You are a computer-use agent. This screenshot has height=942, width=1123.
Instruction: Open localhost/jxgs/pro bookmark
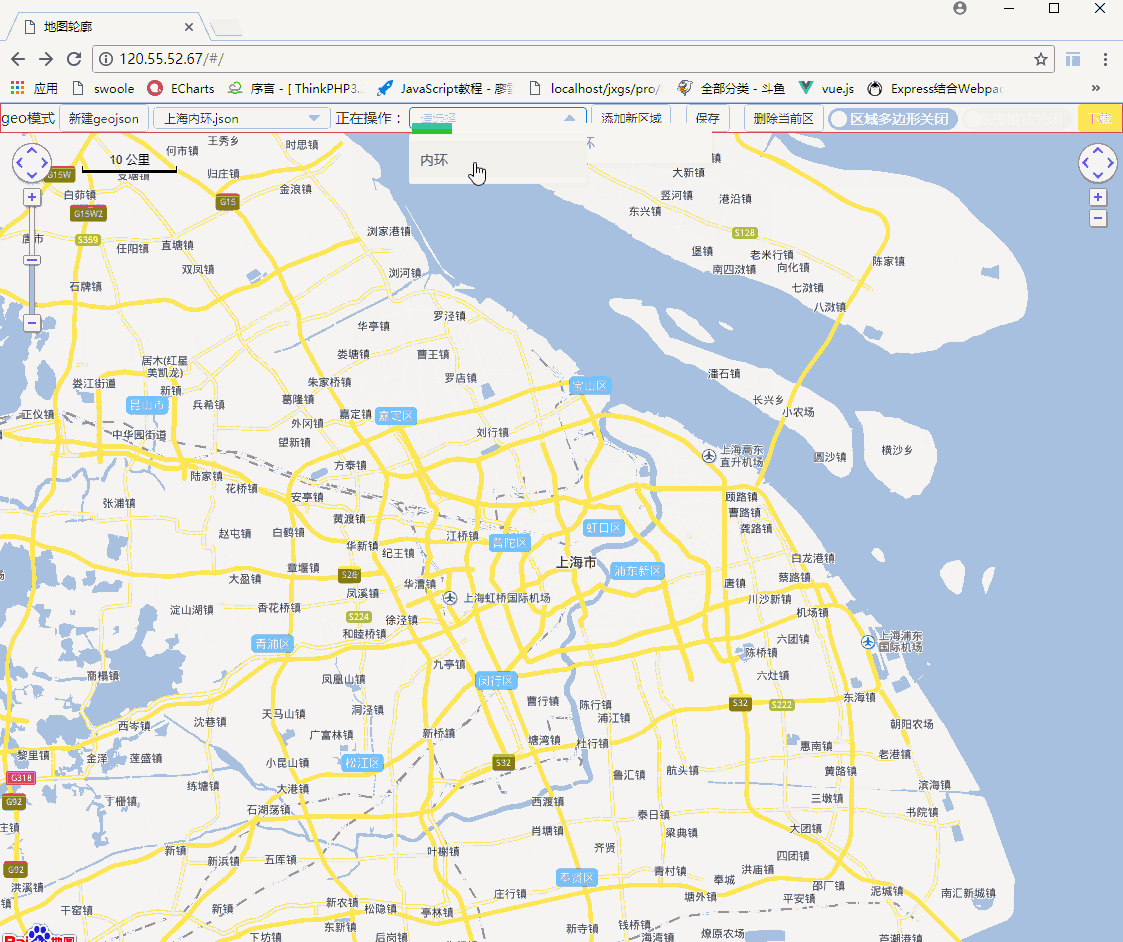(x=593, y=88)
